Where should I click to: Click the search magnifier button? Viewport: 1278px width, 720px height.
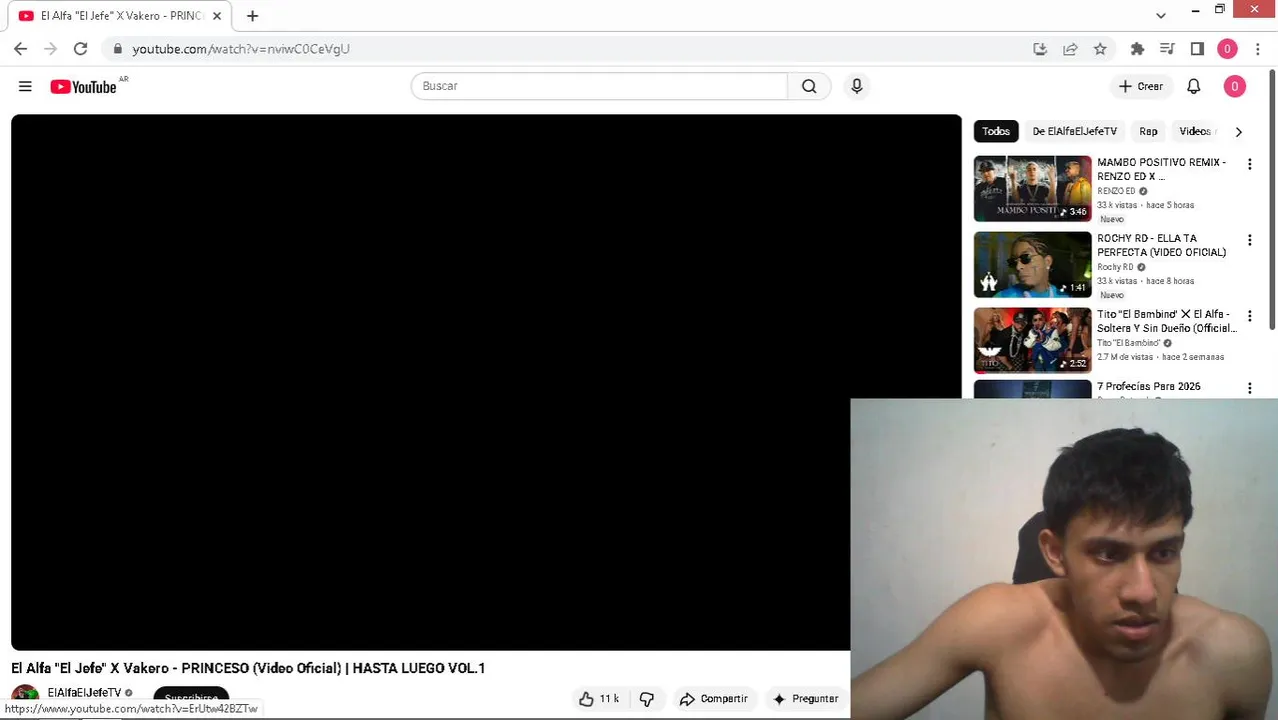[x=809, y=86]
